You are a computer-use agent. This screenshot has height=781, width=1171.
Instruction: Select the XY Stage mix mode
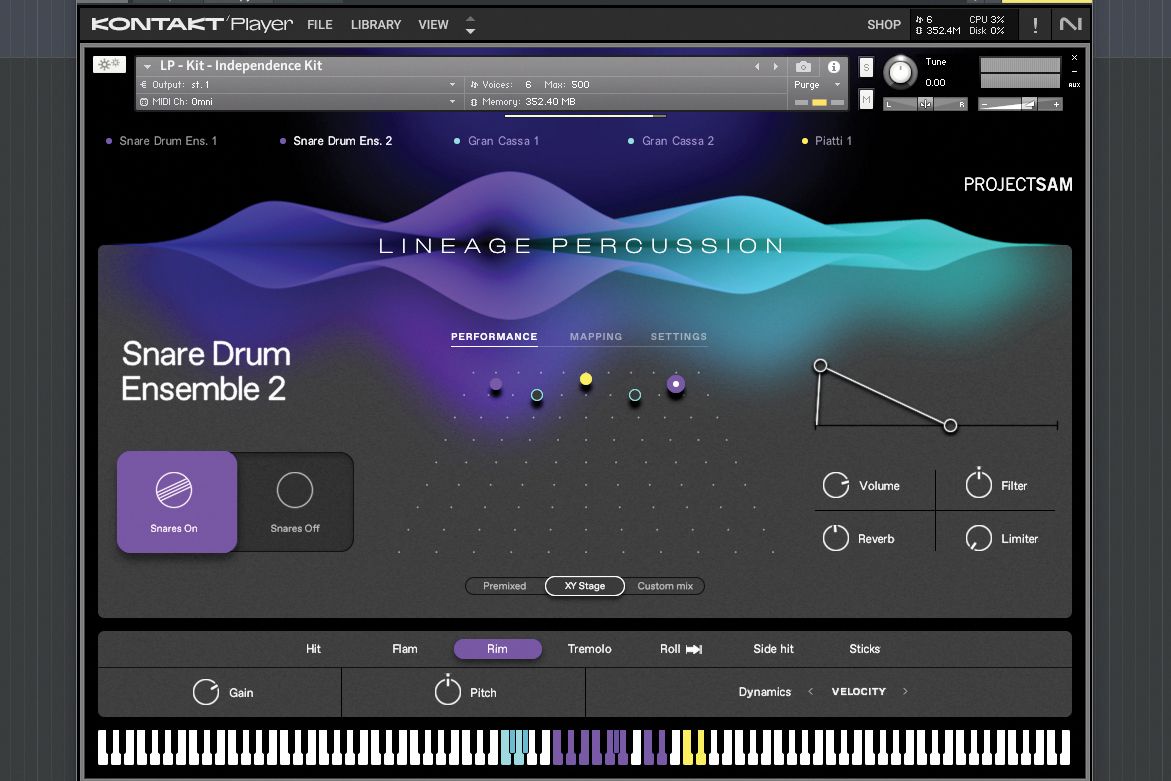tap(584, 585)
